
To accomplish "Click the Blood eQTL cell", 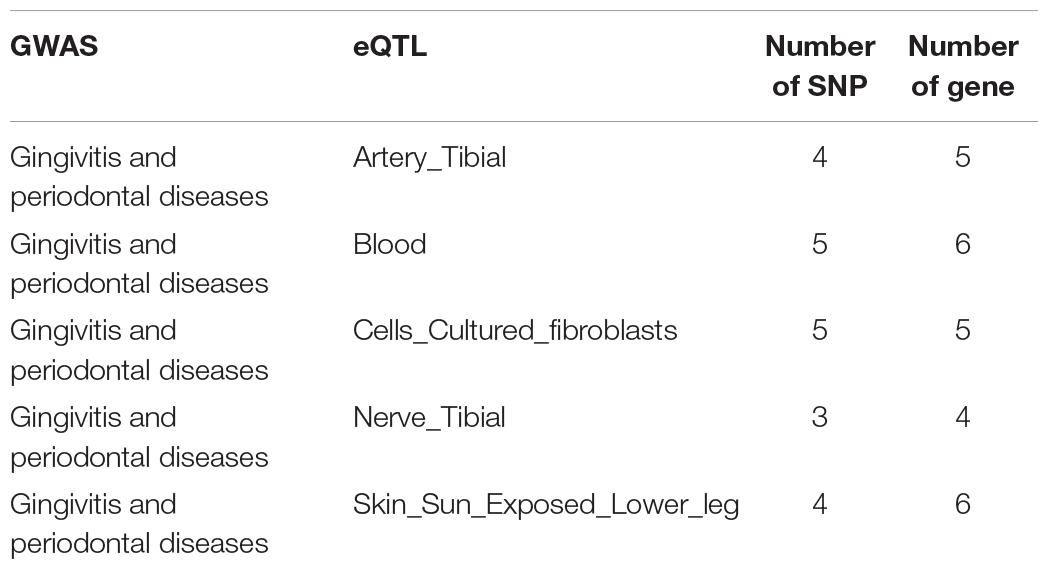I will 390,244.
